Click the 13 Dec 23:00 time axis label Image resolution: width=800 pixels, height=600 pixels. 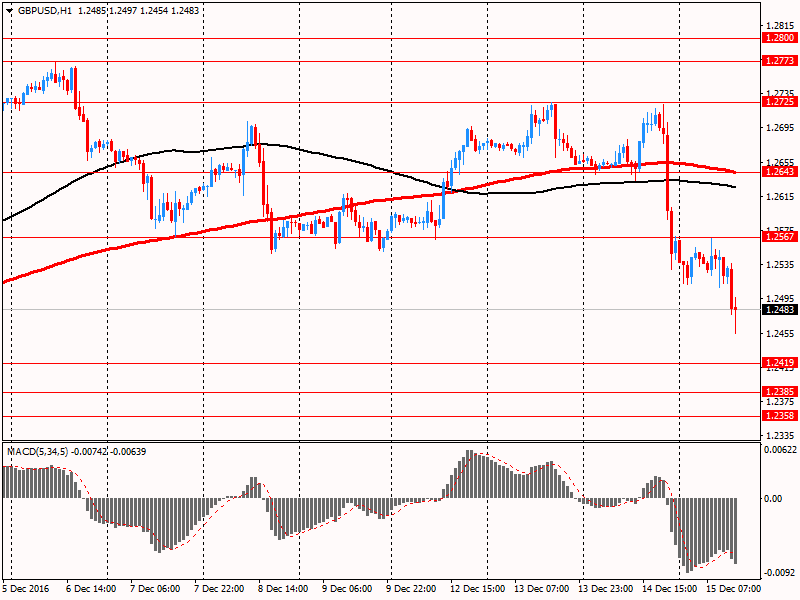pos(606,589)
